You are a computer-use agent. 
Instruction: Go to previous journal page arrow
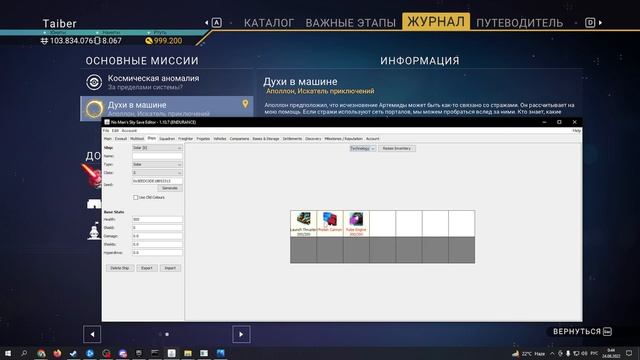click(x=92, y=334)
